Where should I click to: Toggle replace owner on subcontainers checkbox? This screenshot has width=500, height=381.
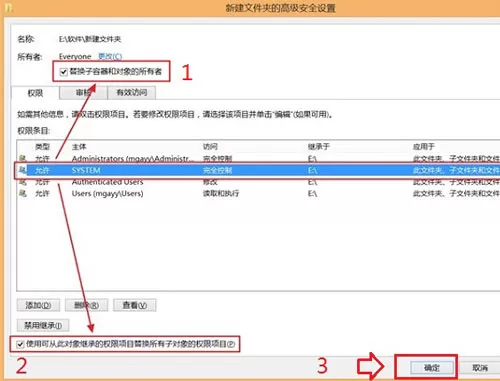[x=63, y=72]
